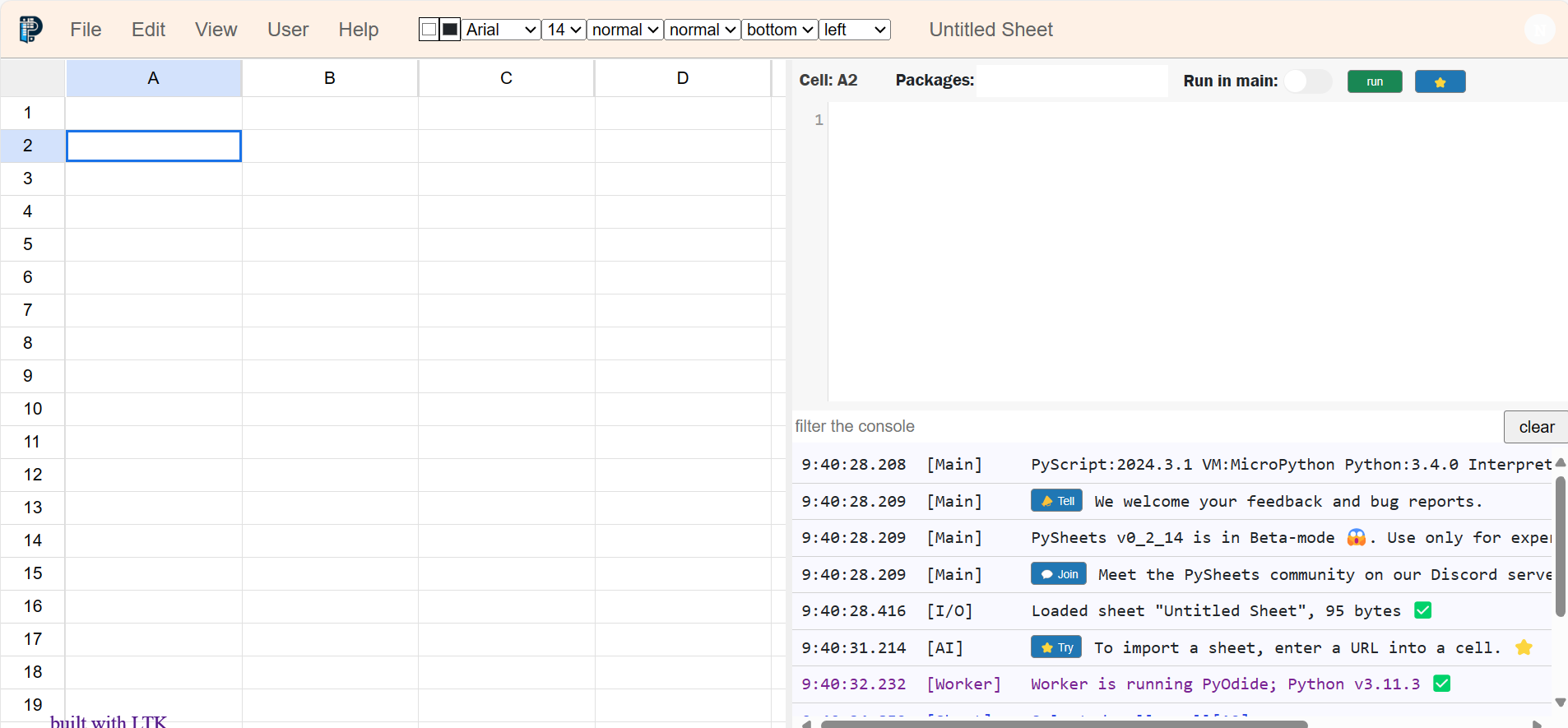Open the user profile avatar at top right
The height and width of the screenshot is (728, 1568).
1539,30
